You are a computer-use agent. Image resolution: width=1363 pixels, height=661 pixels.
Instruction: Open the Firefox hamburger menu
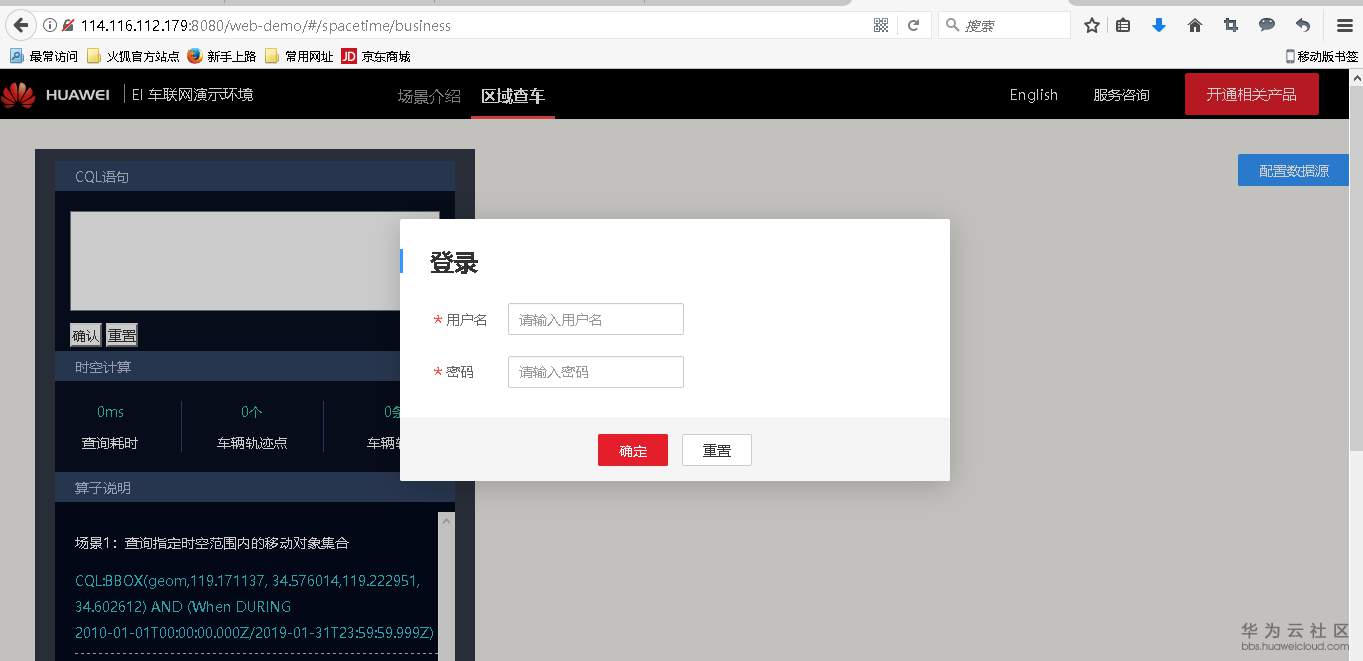click(1344, 25)
